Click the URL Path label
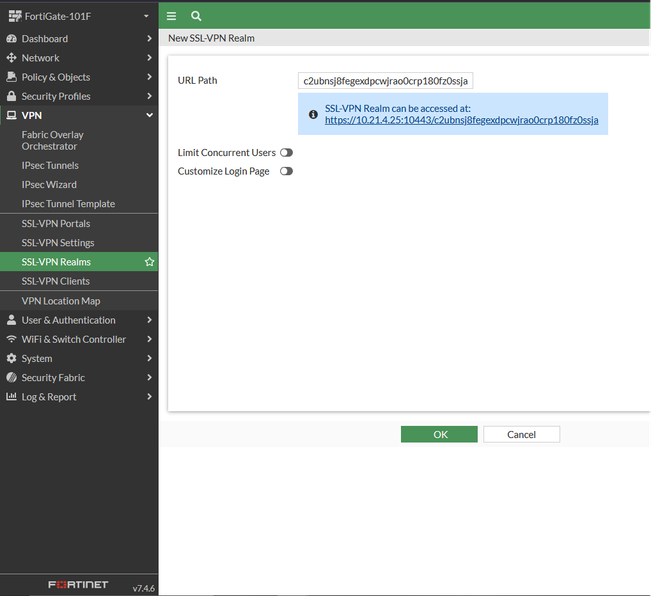651x596 pixels. (197, 80)
